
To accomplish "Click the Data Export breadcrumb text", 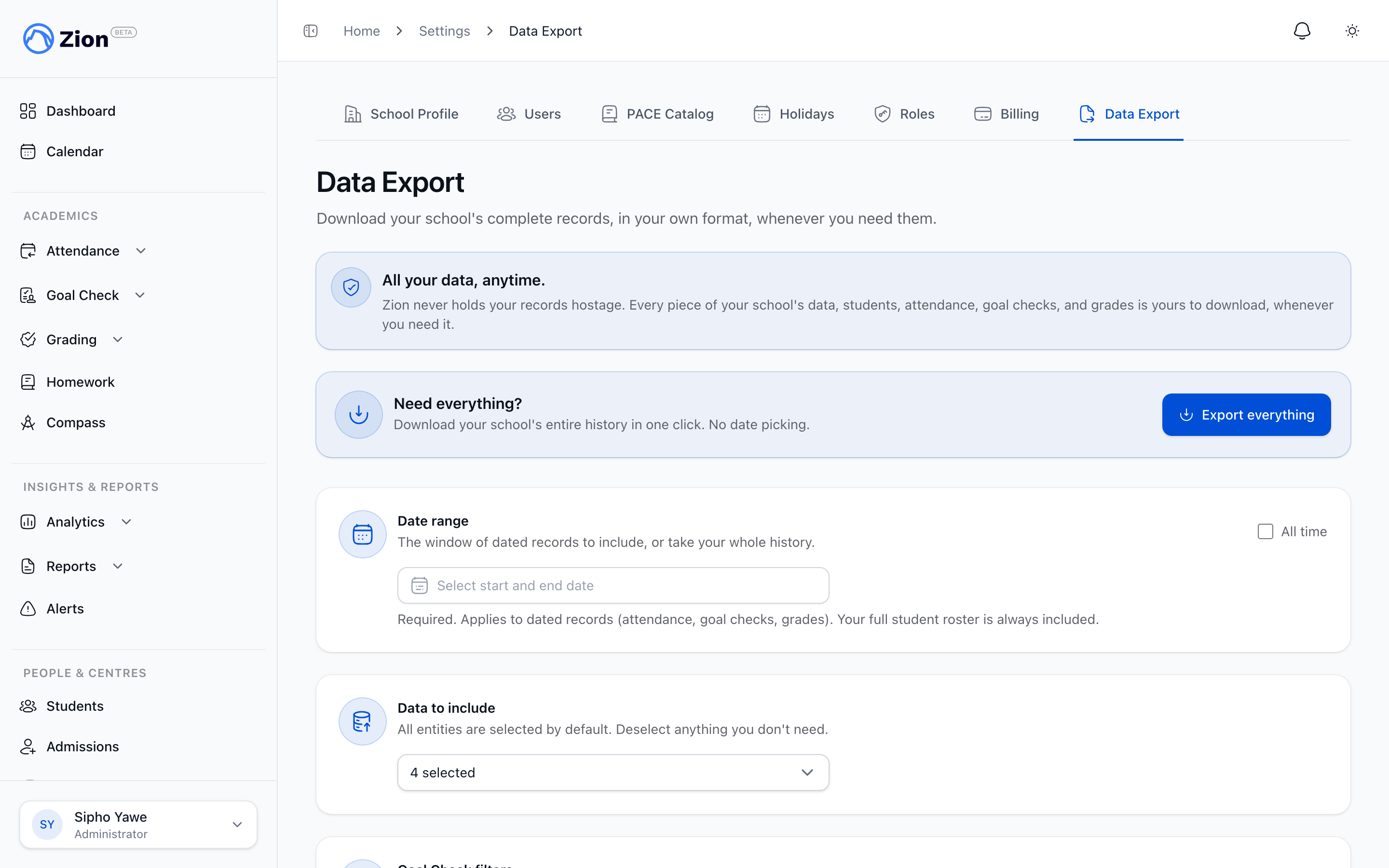I will 545,31.
